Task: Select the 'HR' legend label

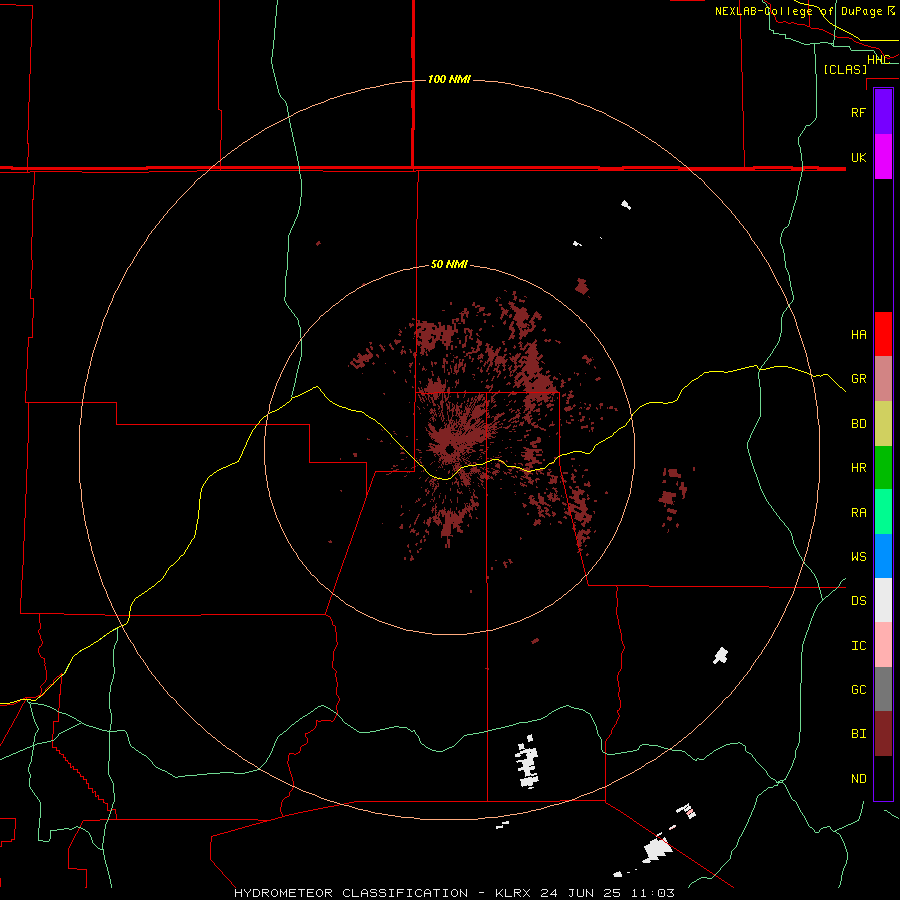Action: point(858,468)
